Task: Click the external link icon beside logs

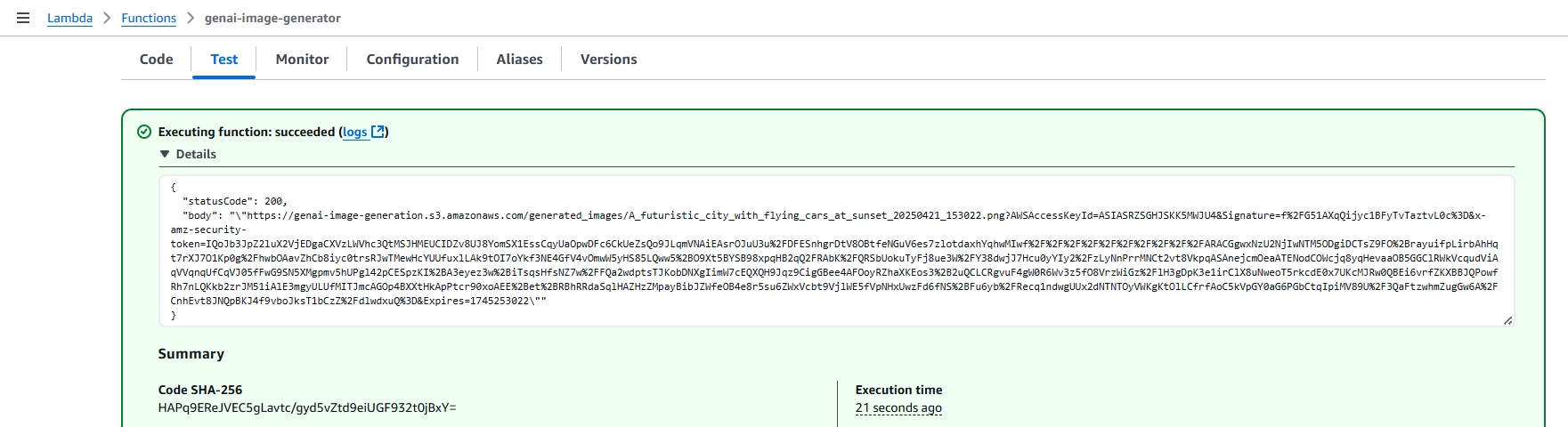Action: [x=378, y=132]
